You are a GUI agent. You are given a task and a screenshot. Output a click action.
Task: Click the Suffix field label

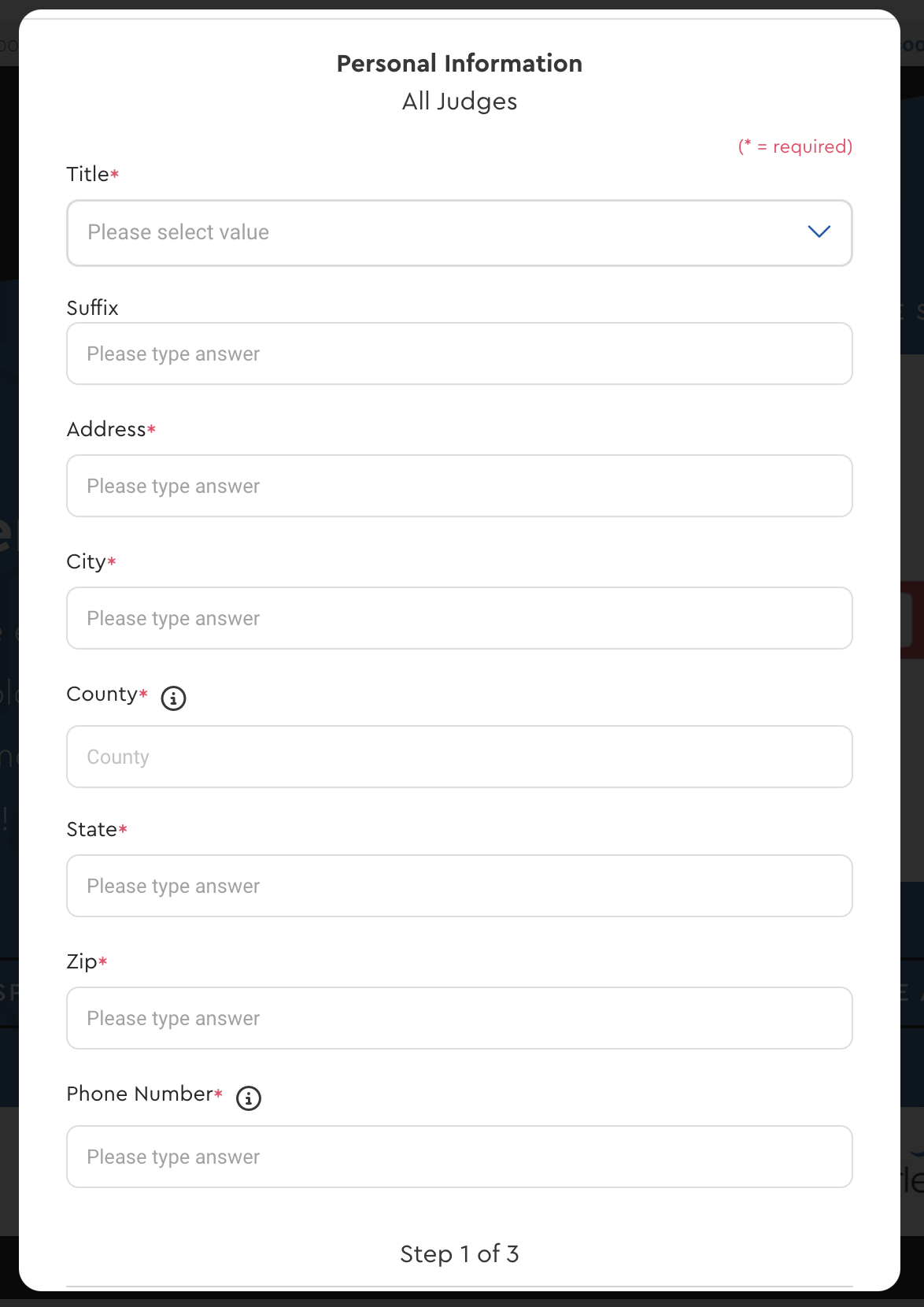coord(93,308)
